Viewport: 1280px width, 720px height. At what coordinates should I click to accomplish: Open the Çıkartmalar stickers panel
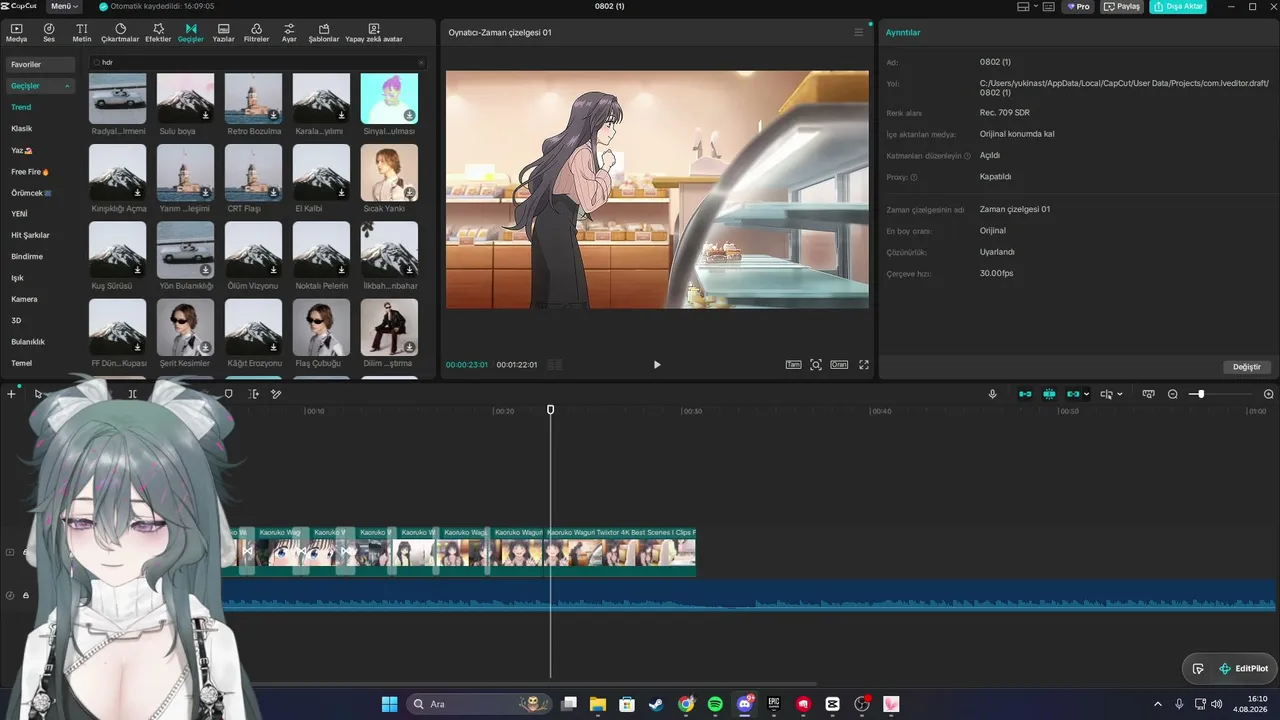click(120, 33)
